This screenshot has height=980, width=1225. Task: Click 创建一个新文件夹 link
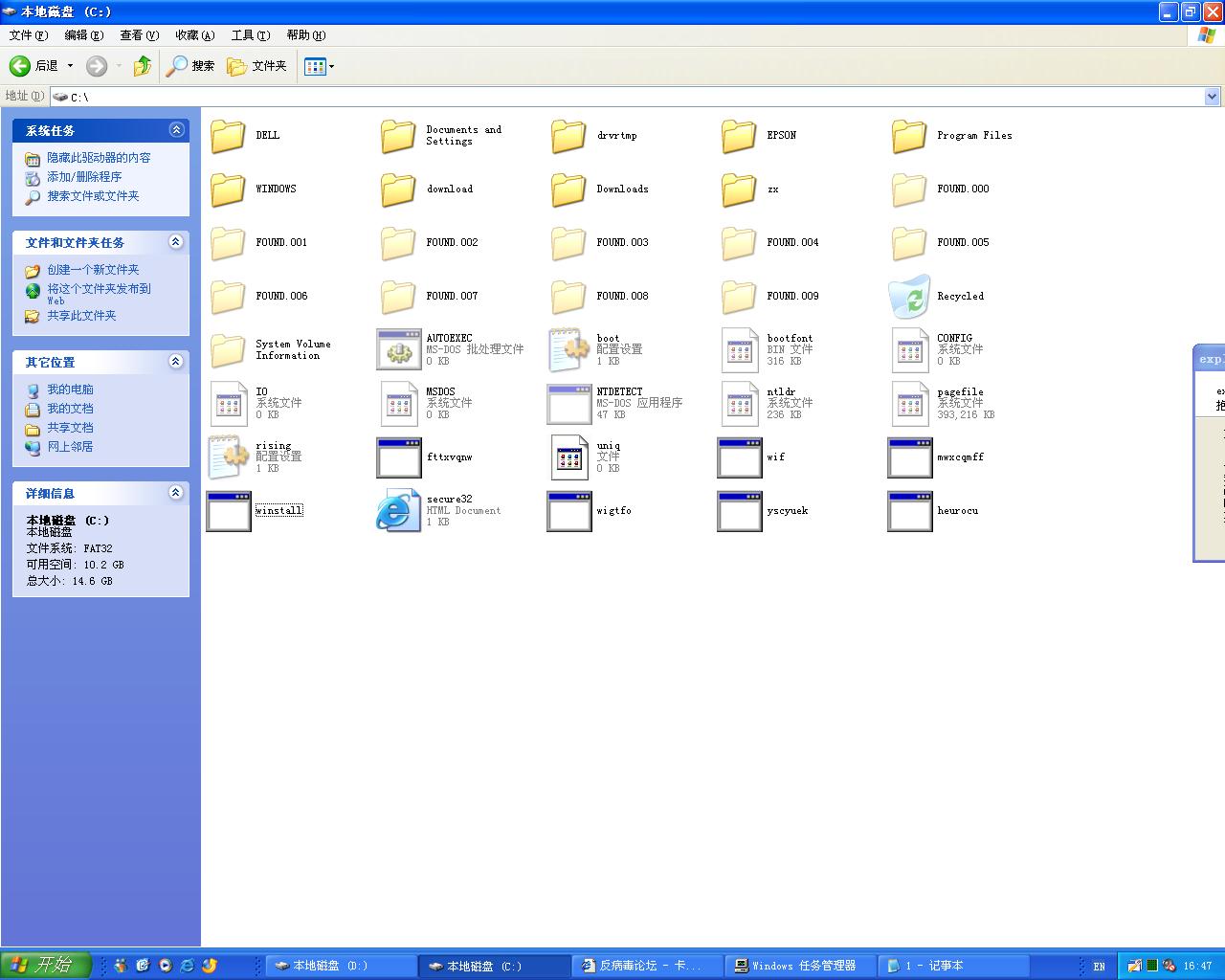(93, 270)
